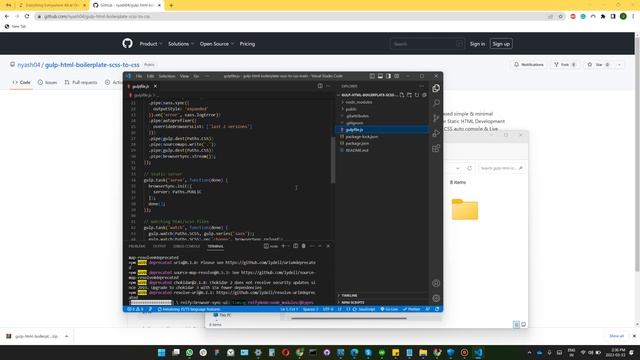The image size is (640, 360).
Task: Click the VS Code taskbar icon
Action: click(x=478, y=352)
